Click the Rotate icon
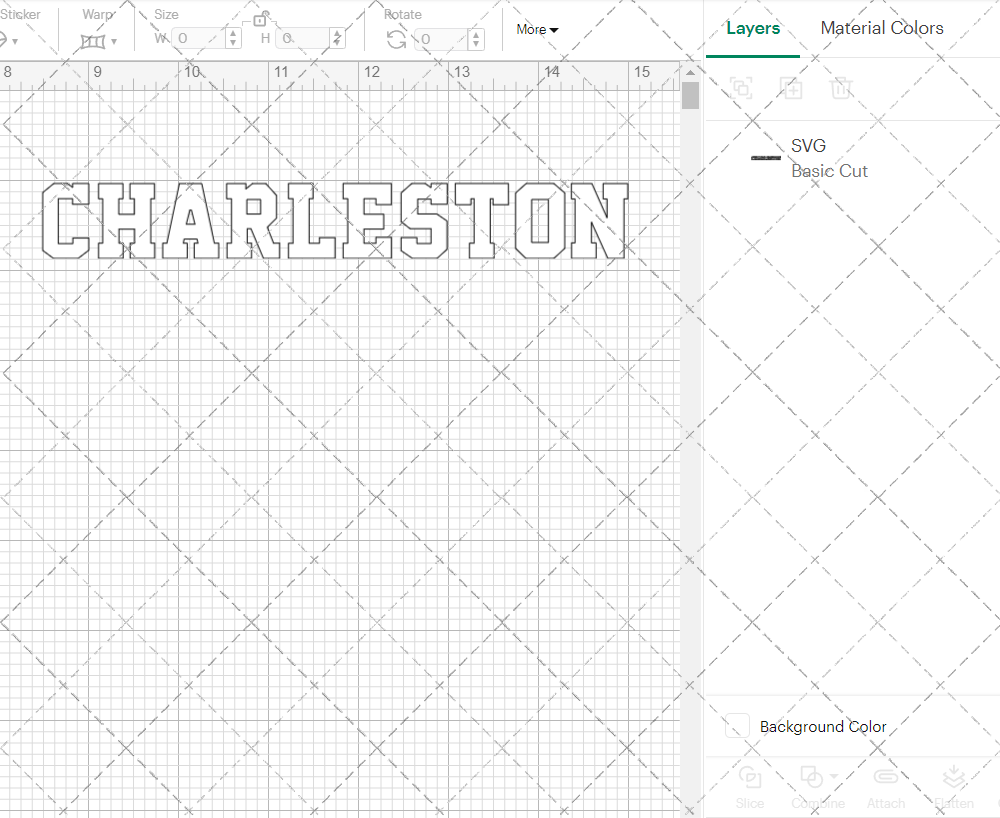 (x=397, y=39)
